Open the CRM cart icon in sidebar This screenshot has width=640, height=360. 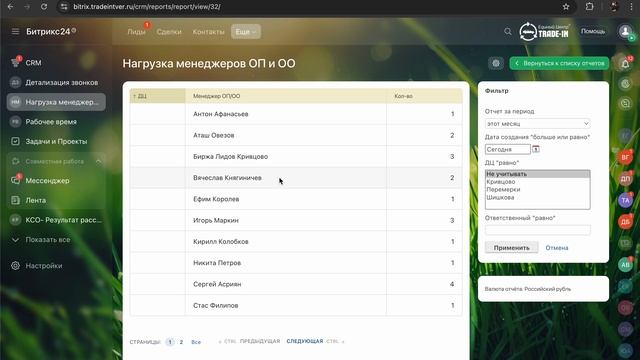click(16, 62)
